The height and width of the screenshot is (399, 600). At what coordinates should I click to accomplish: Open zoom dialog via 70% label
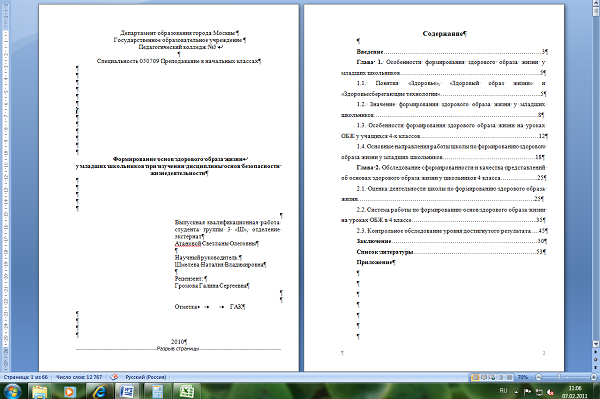(x=522, y=377)
